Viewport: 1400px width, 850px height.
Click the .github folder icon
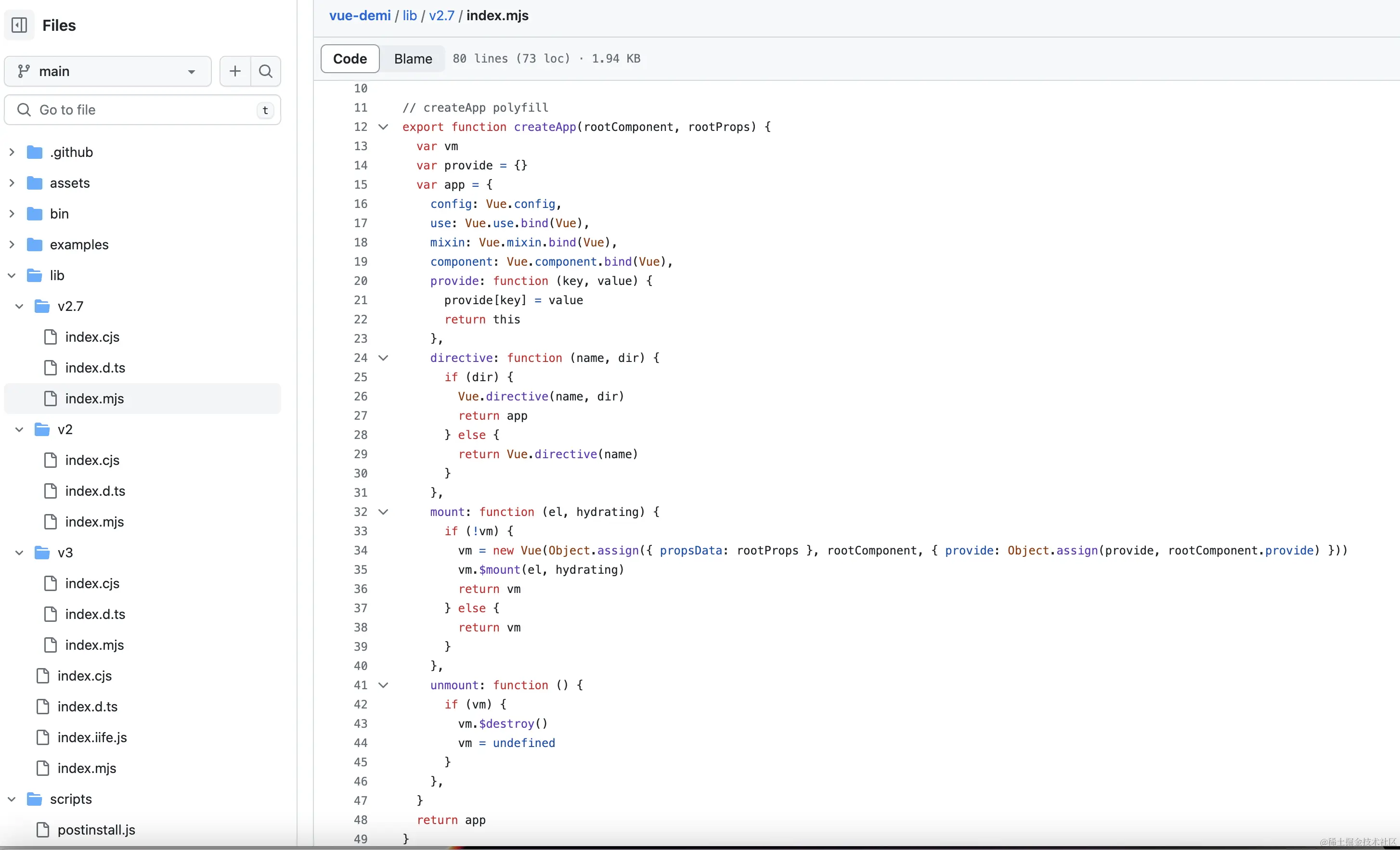tap(35, 152)
